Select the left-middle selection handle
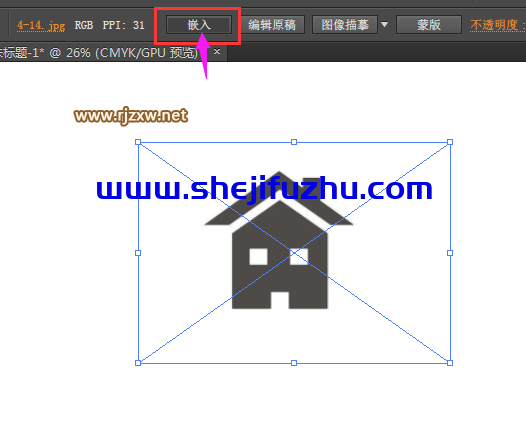Viewport: 526px width, 428px height. tap(138, 253)
